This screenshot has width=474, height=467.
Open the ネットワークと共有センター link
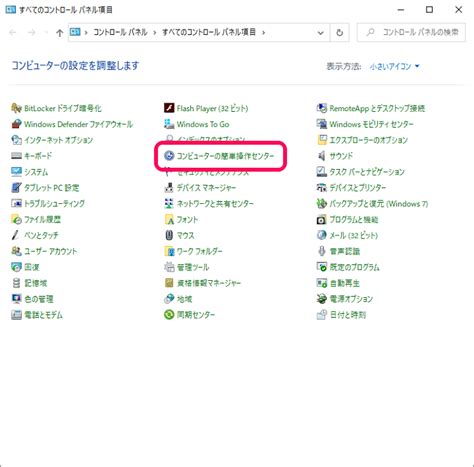[x=215, y=203]
